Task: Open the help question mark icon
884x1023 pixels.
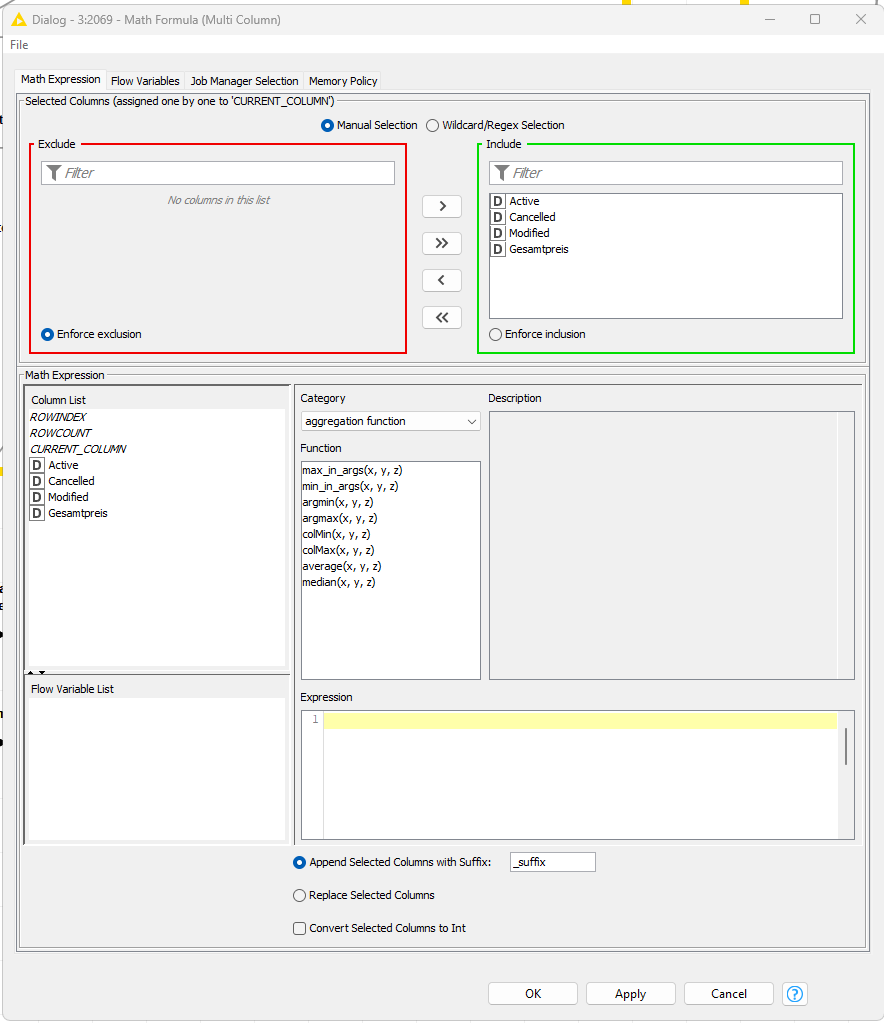Action: pos(795,993)
